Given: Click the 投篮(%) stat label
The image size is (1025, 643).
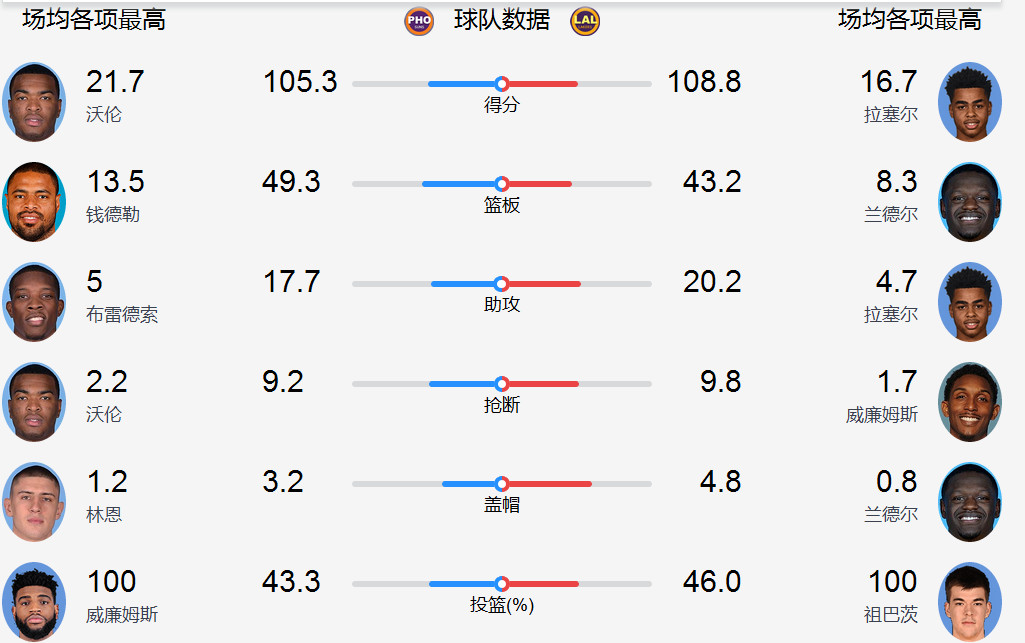Looking at the screenshot, I should (502, 605).
